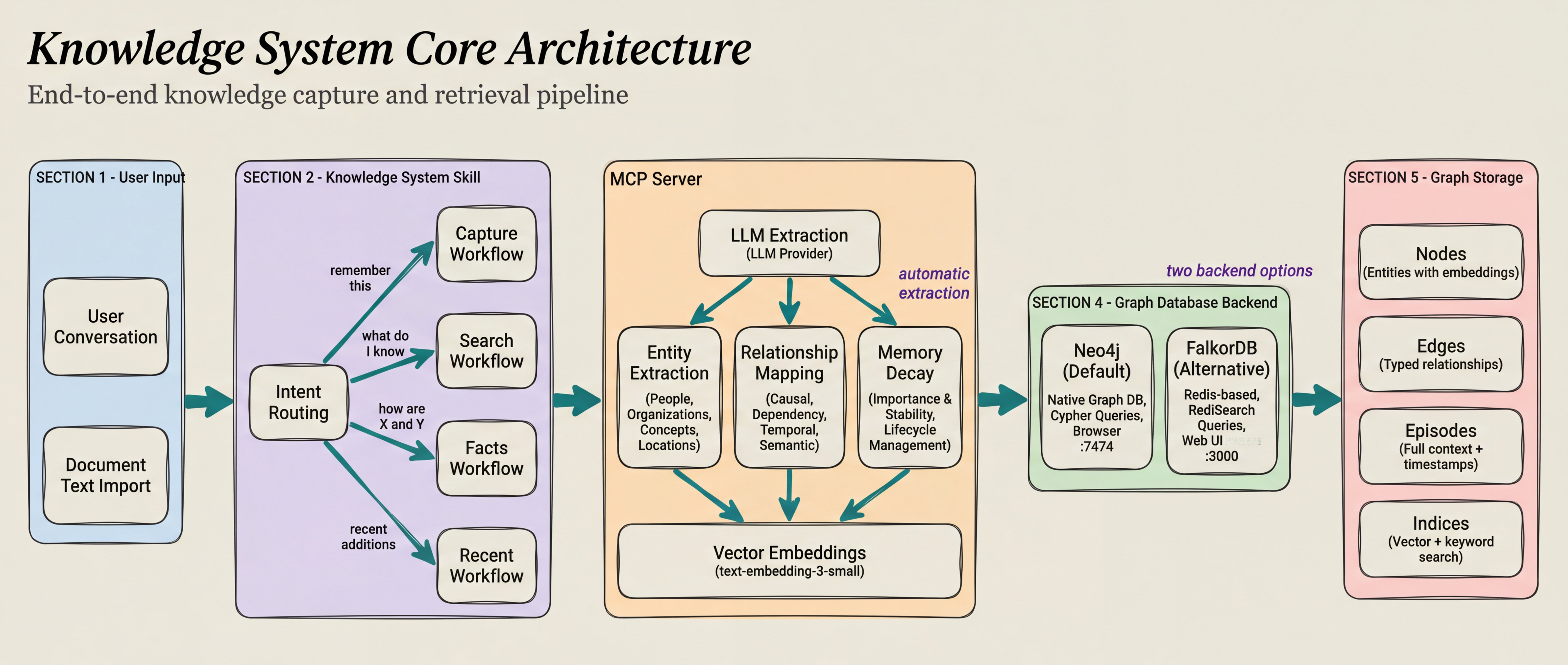
Task: Click the arrow between User Input and Skill
Action: pyautogui.click(x=209, y=401)
